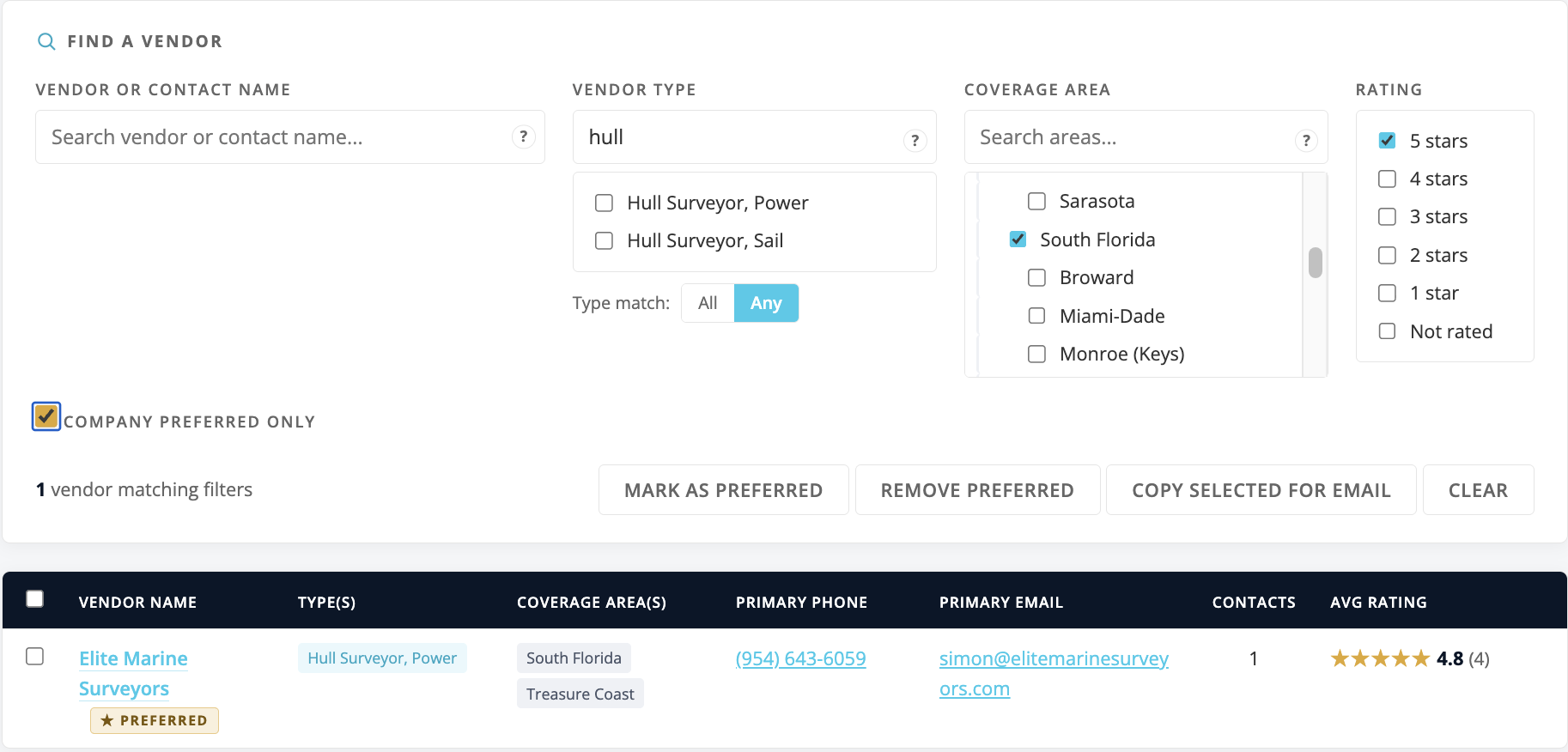Open help icon in vendor type field
The height and width of the screenshot is (752, 1568).
(915, 140)
